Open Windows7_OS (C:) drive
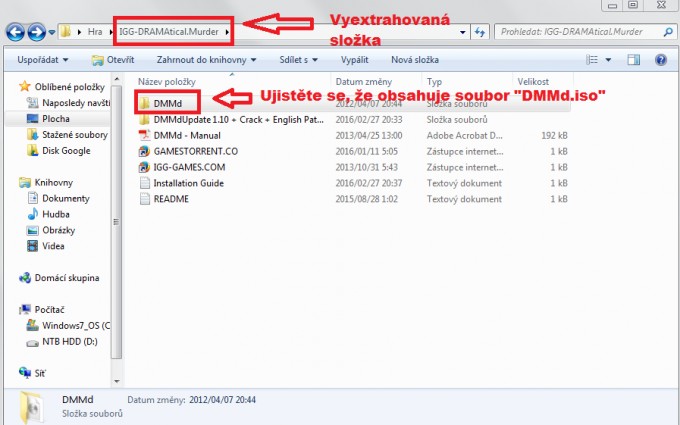680x425 pixels. pos(76,326)
